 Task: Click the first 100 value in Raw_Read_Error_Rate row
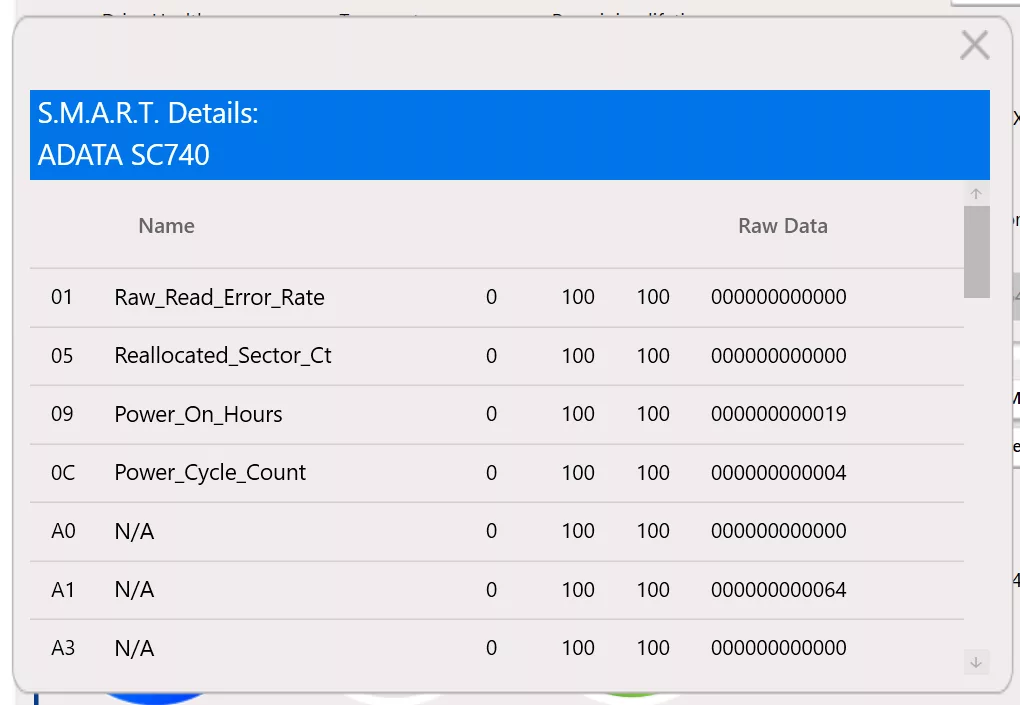pyautogui.click(x=578, y=297)
